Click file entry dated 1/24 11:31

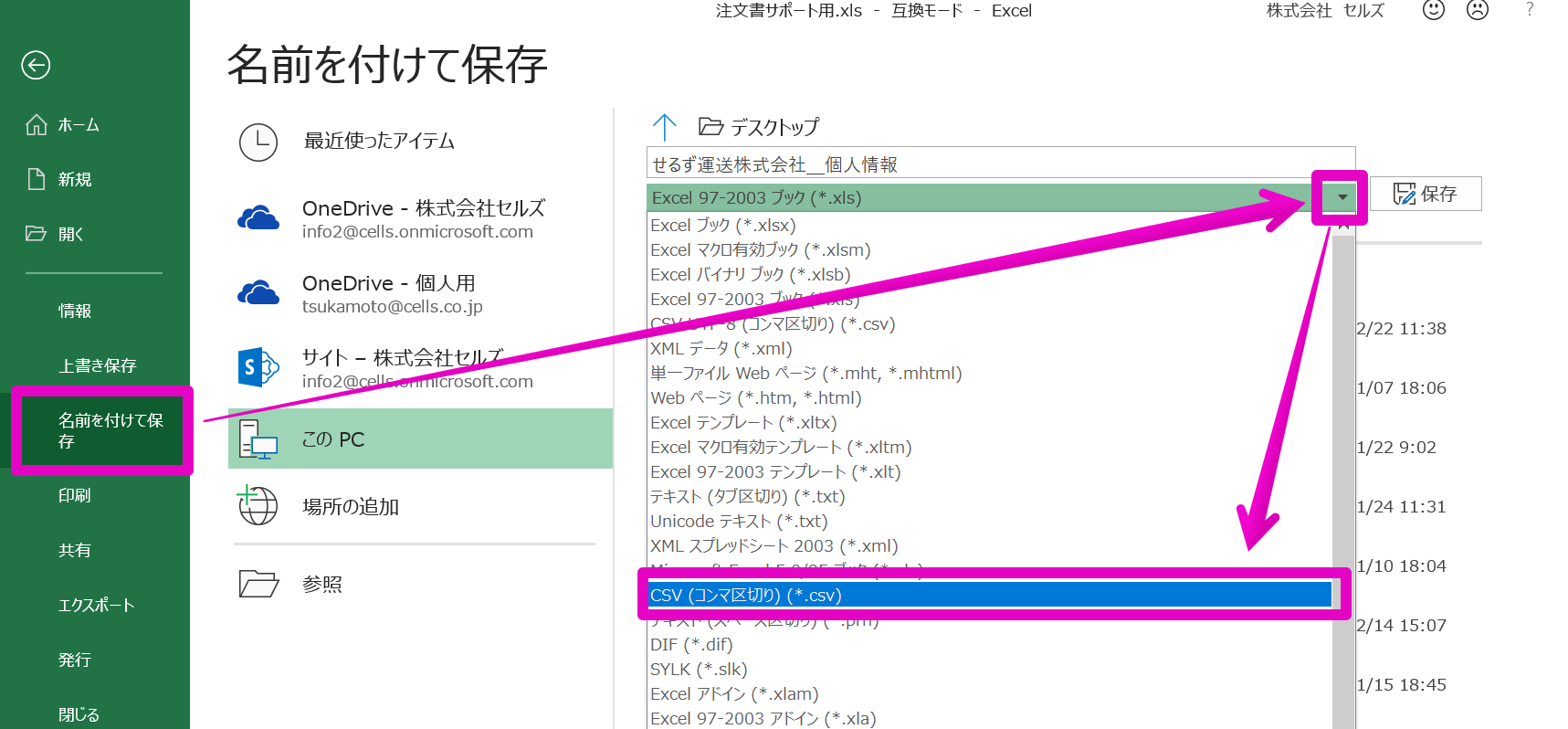pyautogui.click(x=1402, y=507)
